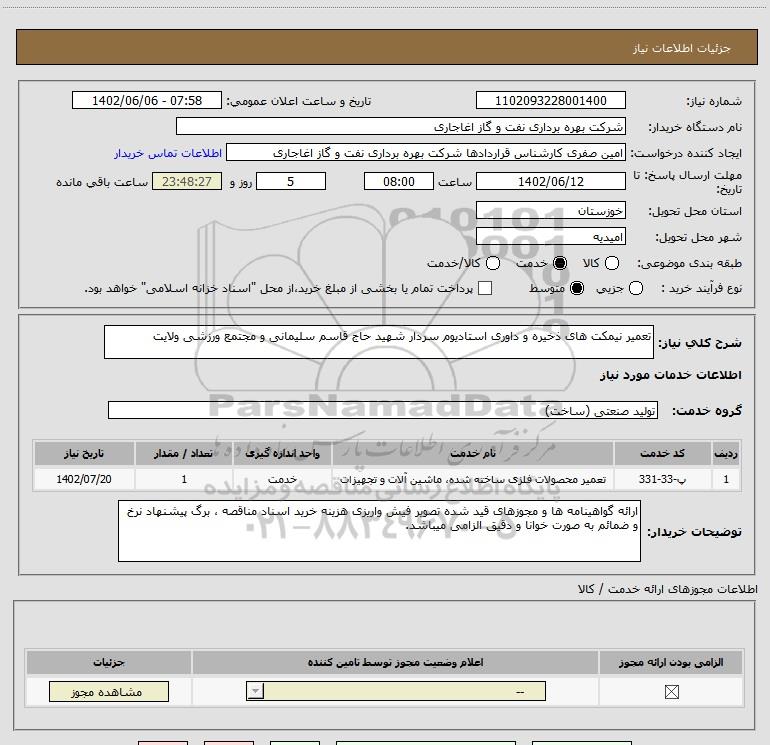Click the request creator name field
The image size is (770, 745).
(x=426, y=153)
